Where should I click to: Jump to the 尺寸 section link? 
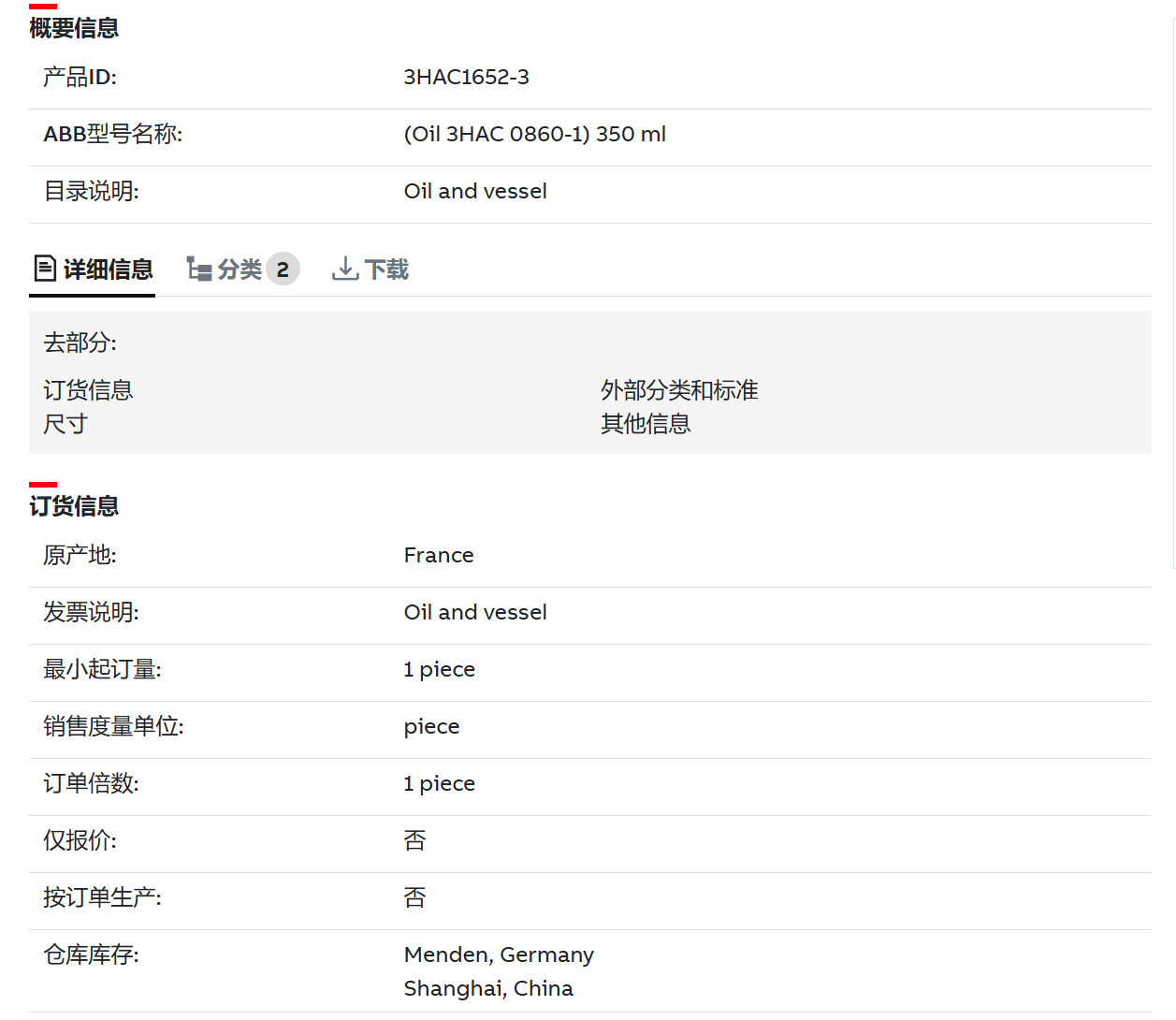(65, 424)
